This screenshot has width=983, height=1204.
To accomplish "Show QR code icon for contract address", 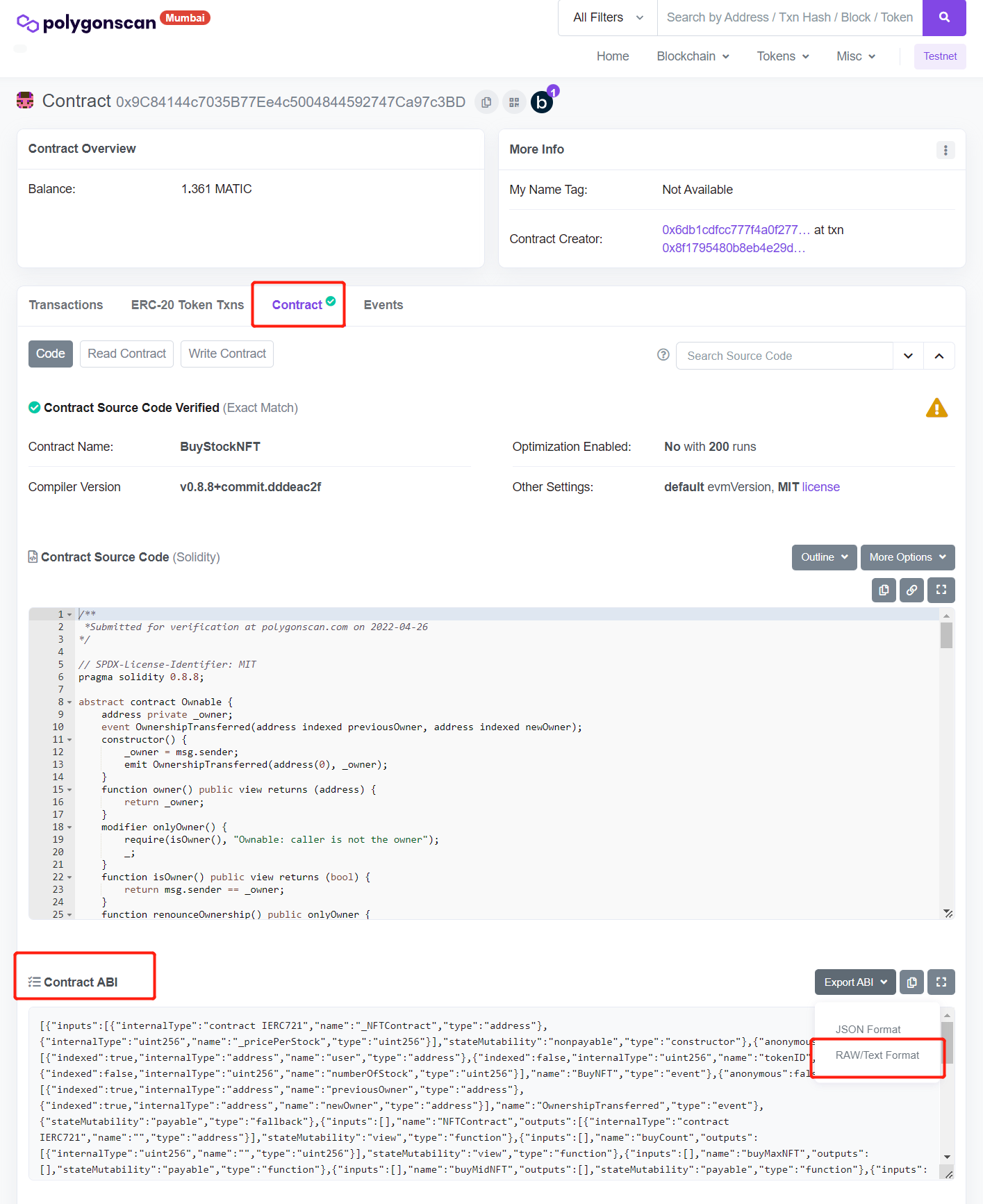I will (x=514, y=102).
